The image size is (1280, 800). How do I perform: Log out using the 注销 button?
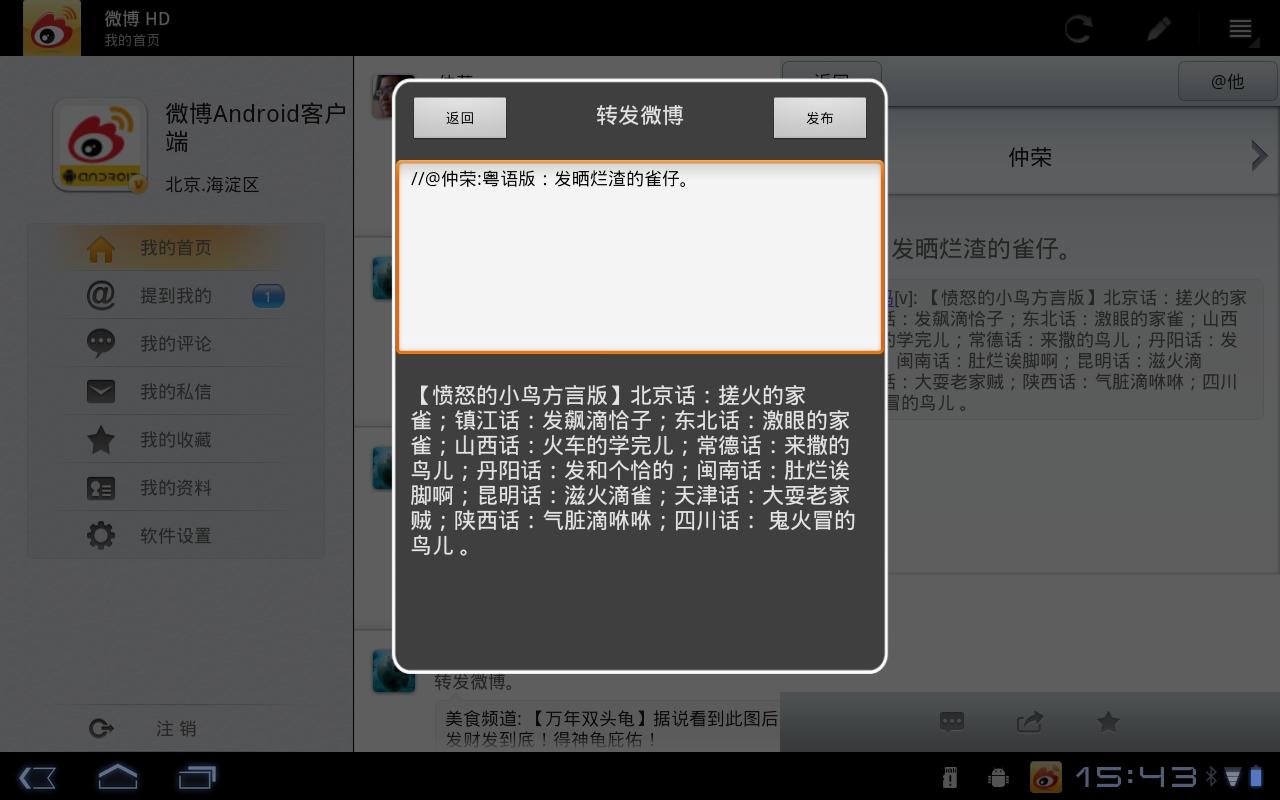coord(176,729)
